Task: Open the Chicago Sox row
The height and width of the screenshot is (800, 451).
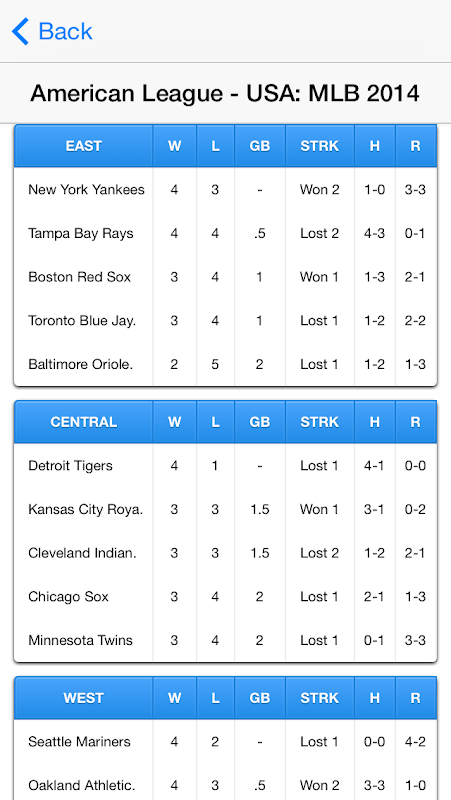Action: click(x=226, y=596)
